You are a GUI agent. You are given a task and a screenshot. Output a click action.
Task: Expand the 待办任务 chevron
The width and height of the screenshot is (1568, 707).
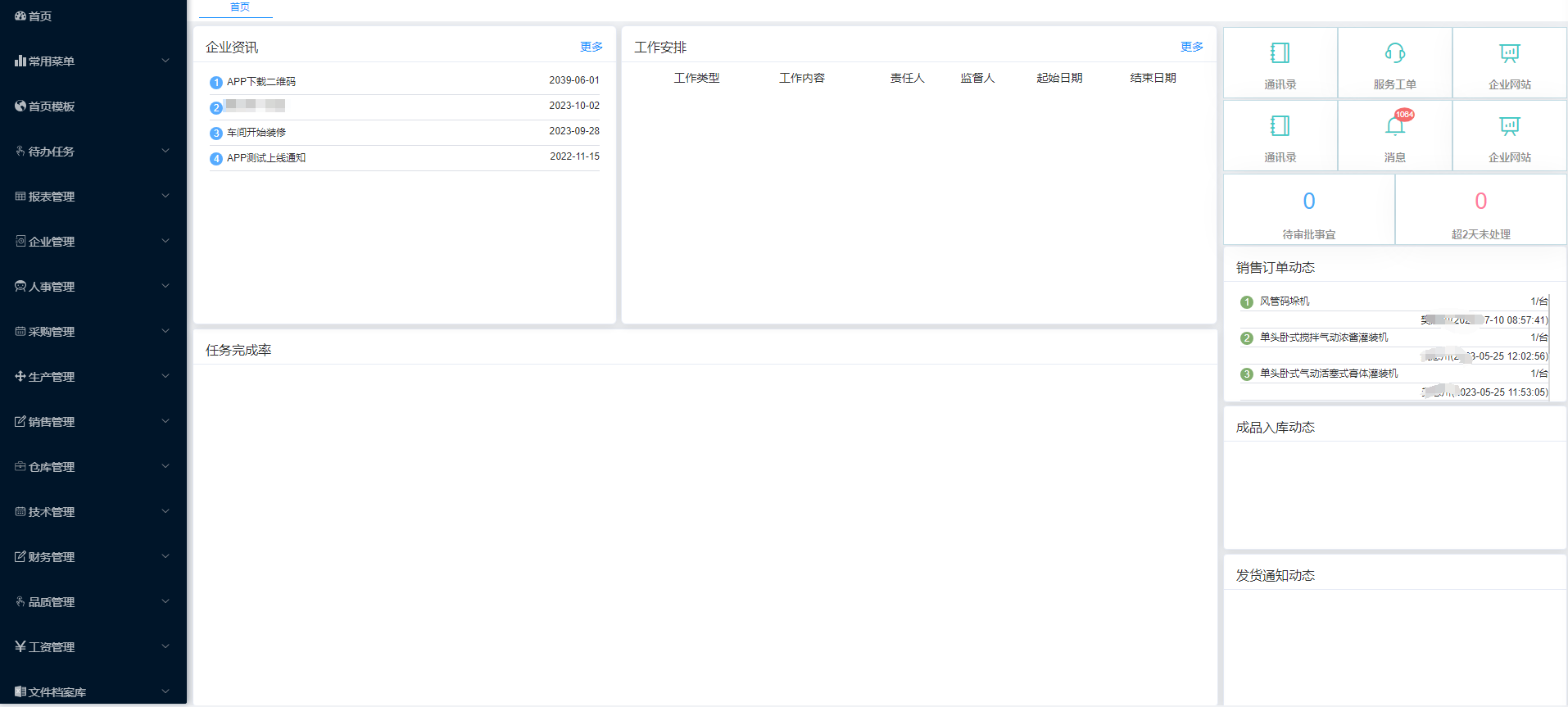165,151
